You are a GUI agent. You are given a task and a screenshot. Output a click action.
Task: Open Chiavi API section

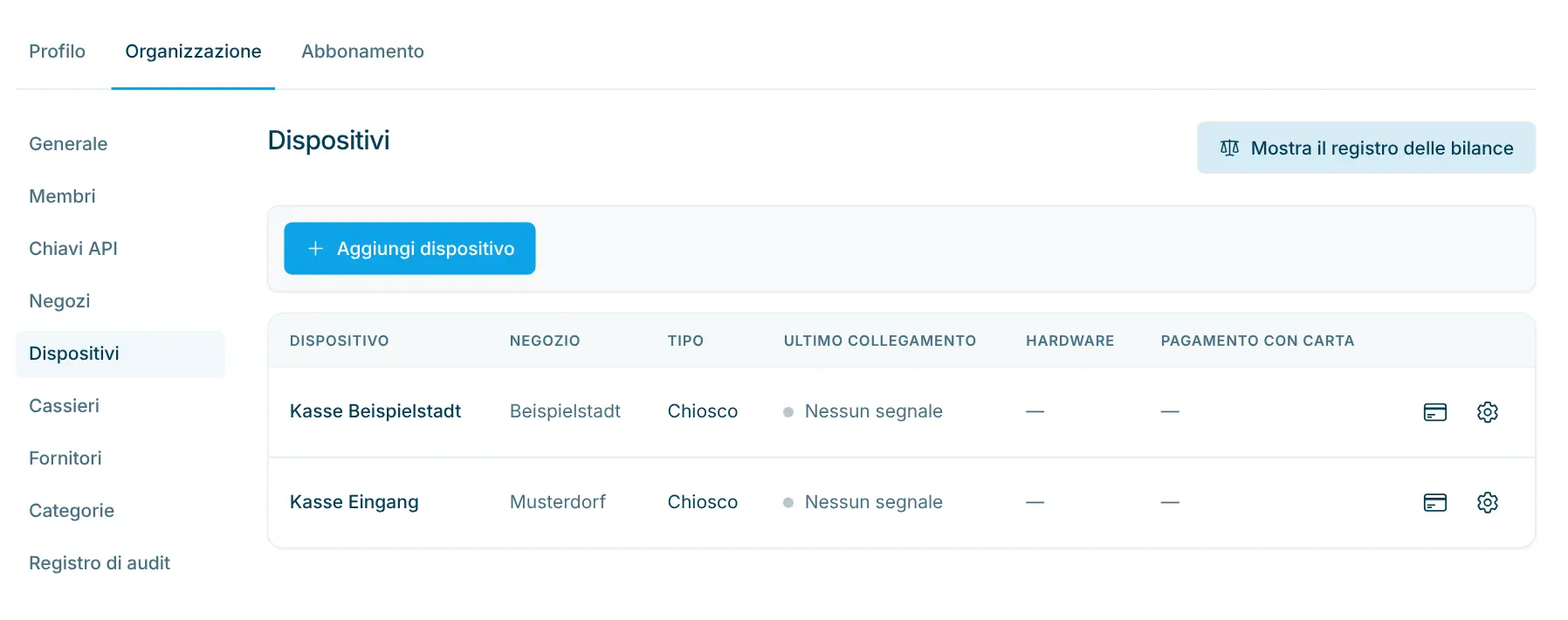point(73,249)
